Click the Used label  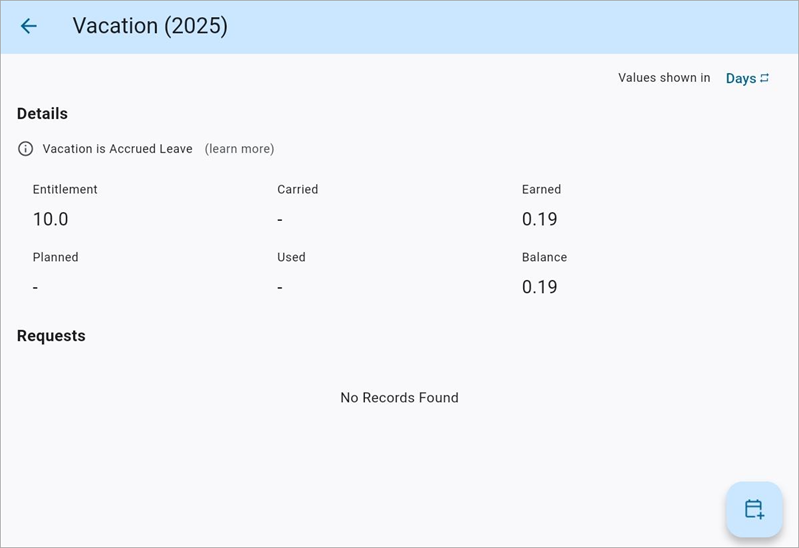coord(291,257)
